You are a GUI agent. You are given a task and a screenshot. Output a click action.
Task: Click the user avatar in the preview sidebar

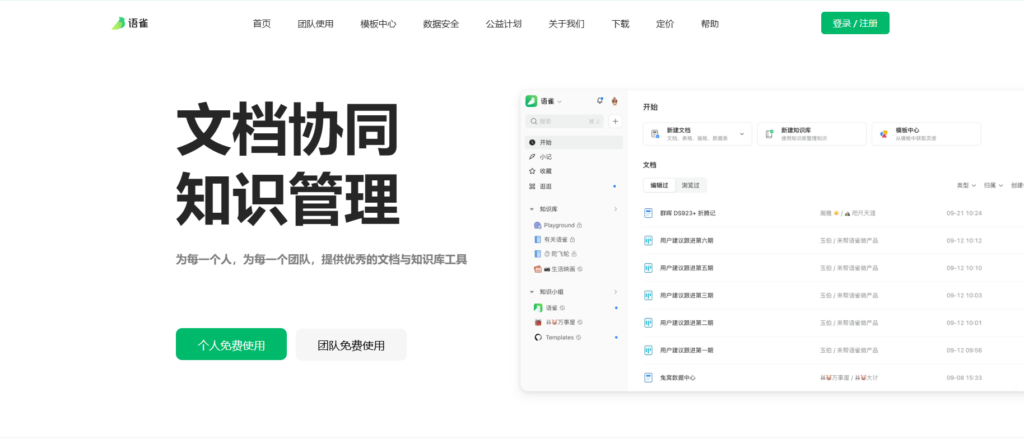point(615,101)
